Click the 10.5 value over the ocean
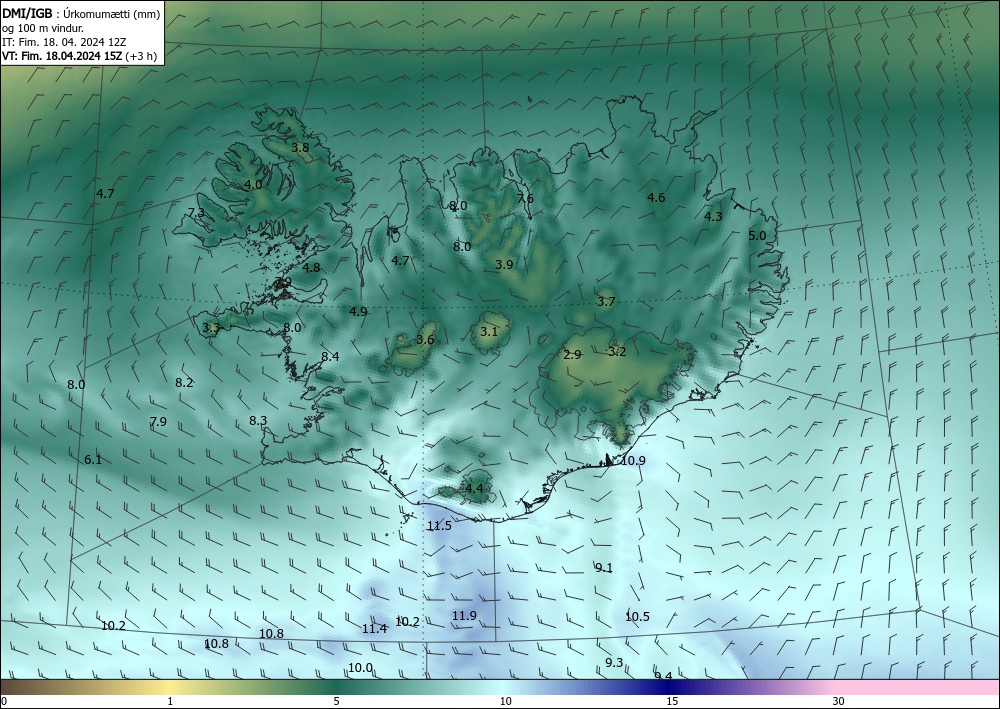The image size is (1000, 709). (x=637, y=616)
